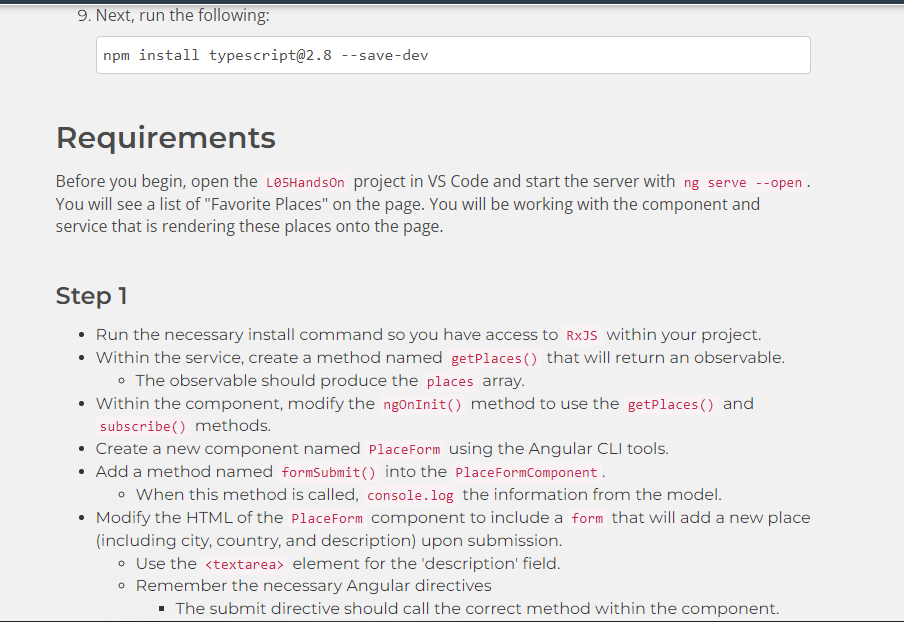Click the Step 1 heading
The width and height of the screenshot is (904, 622).
click(x=91, y=296)
